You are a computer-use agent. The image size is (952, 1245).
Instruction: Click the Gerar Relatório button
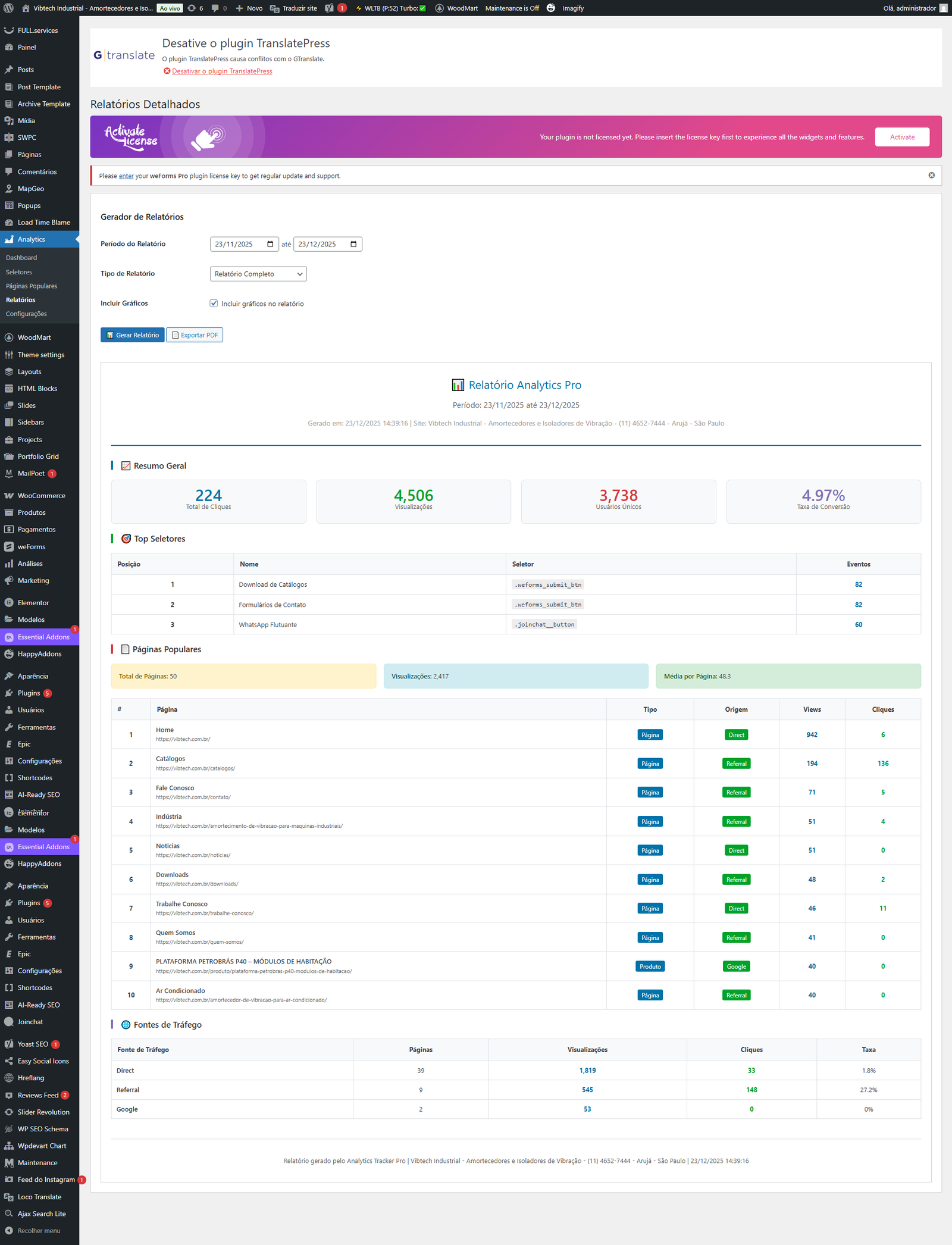tap(132, 335)
